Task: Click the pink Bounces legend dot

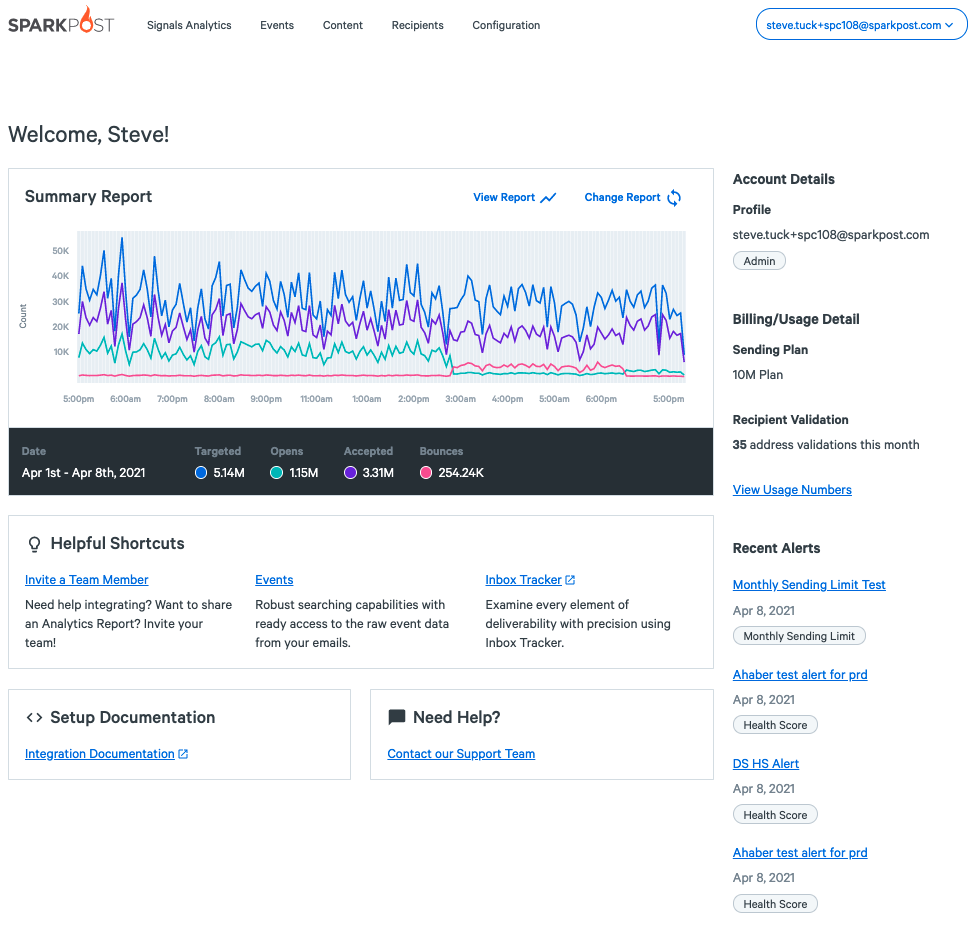Action: [426, 473]
